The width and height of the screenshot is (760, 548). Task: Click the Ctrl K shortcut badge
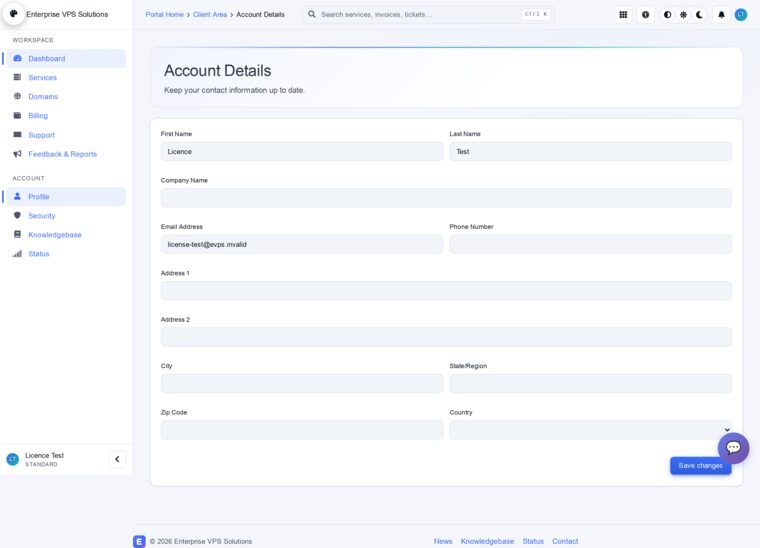(x=536, y=14)
